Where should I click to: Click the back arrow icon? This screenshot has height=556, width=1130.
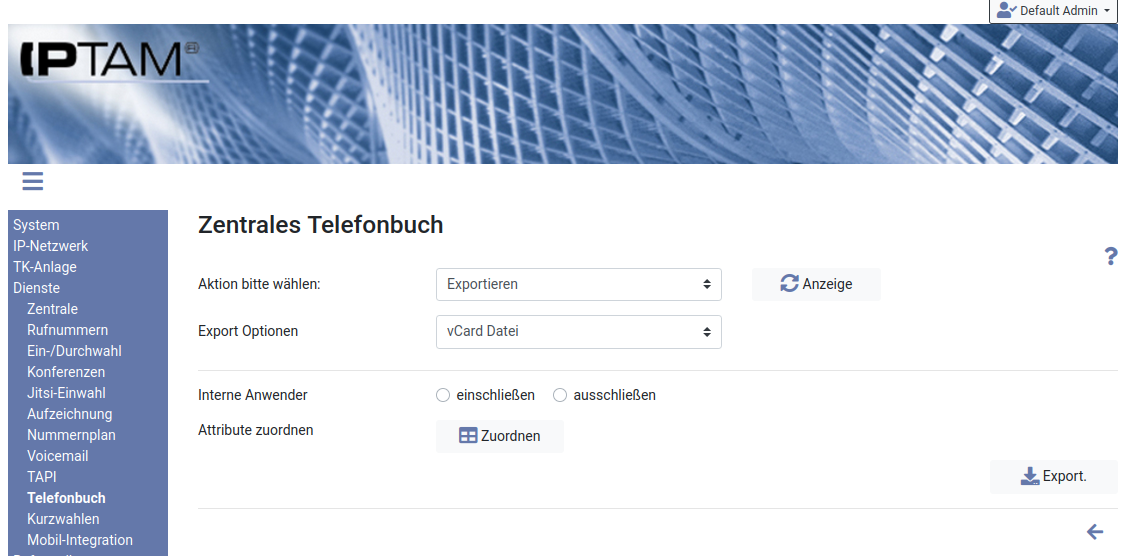coord(1095,532)
